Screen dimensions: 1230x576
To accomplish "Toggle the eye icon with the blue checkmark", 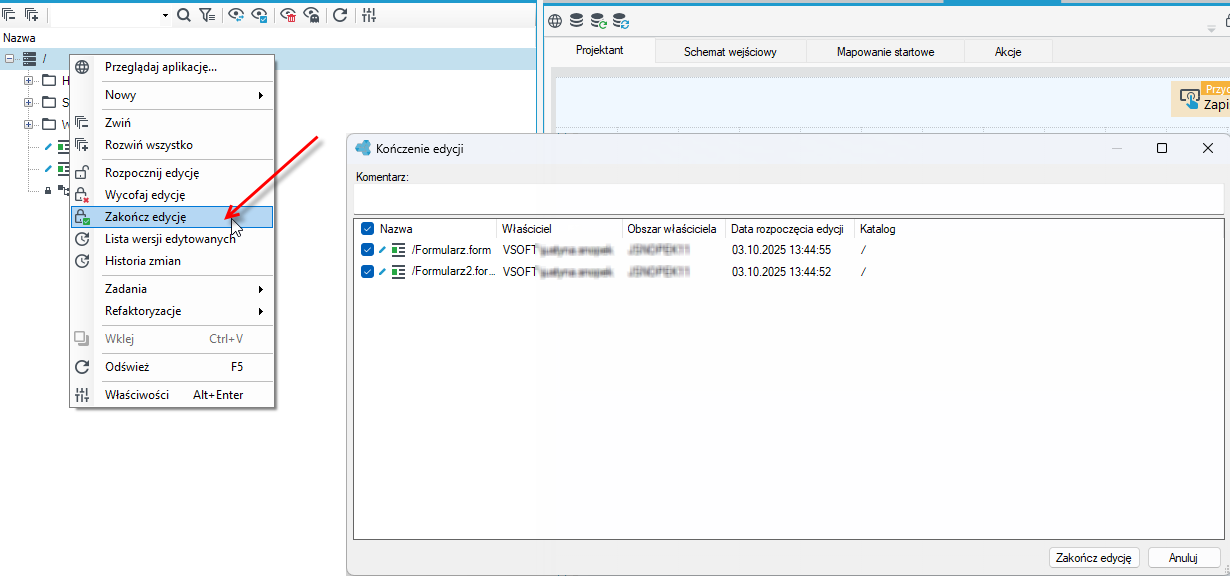I will [x=260, y=15].
